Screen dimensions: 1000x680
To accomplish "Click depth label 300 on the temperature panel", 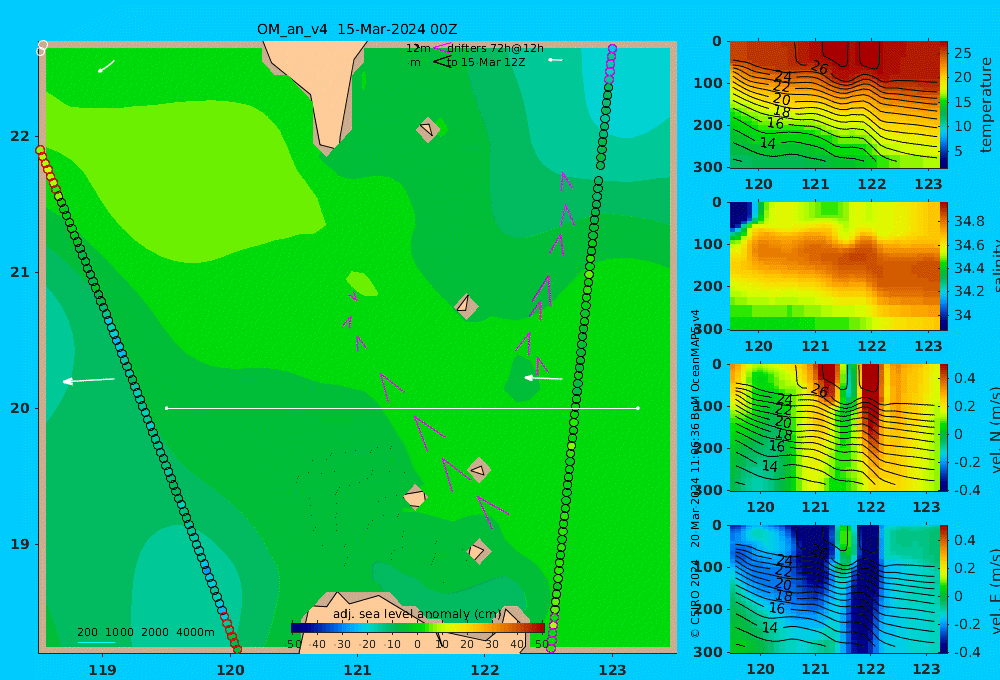I will [x=708, y=166].
